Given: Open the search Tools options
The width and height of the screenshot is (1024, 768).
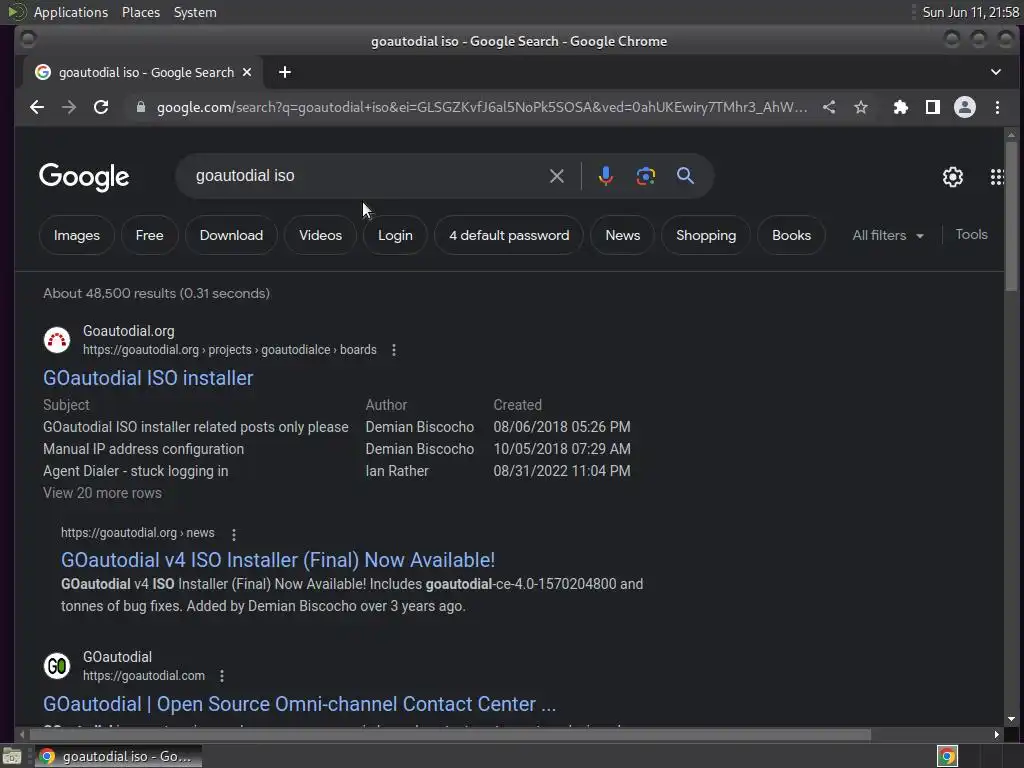Looking at the screenshot, I should click(971, 234).
